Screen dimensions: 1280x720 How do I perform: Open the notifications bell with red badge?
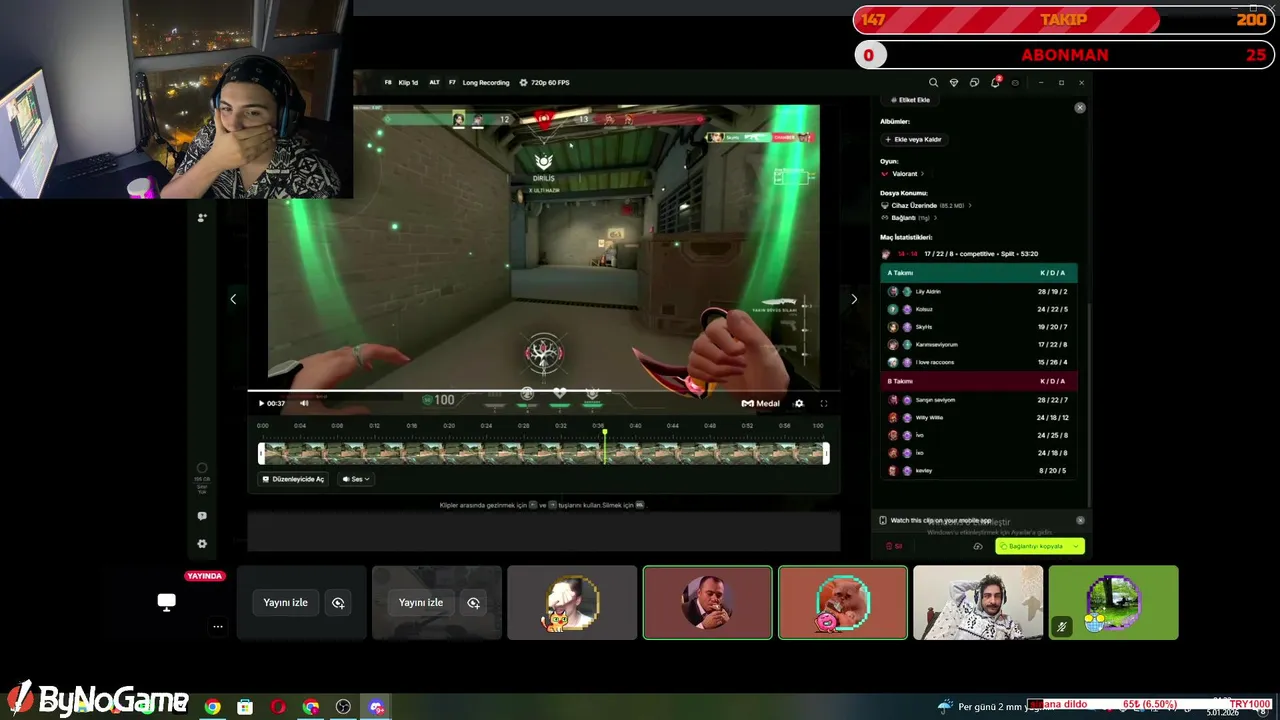point(995,82)
